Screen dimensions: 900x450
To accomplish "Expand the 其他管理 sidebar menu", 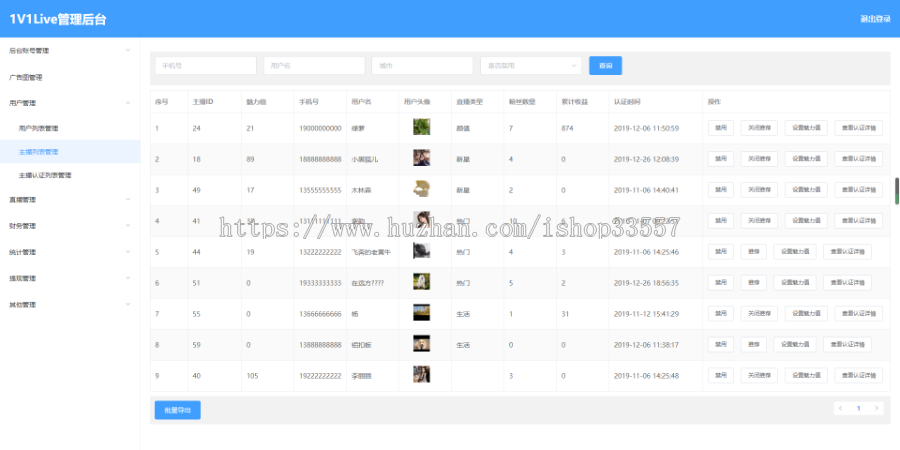I will (x=70, y=305).
